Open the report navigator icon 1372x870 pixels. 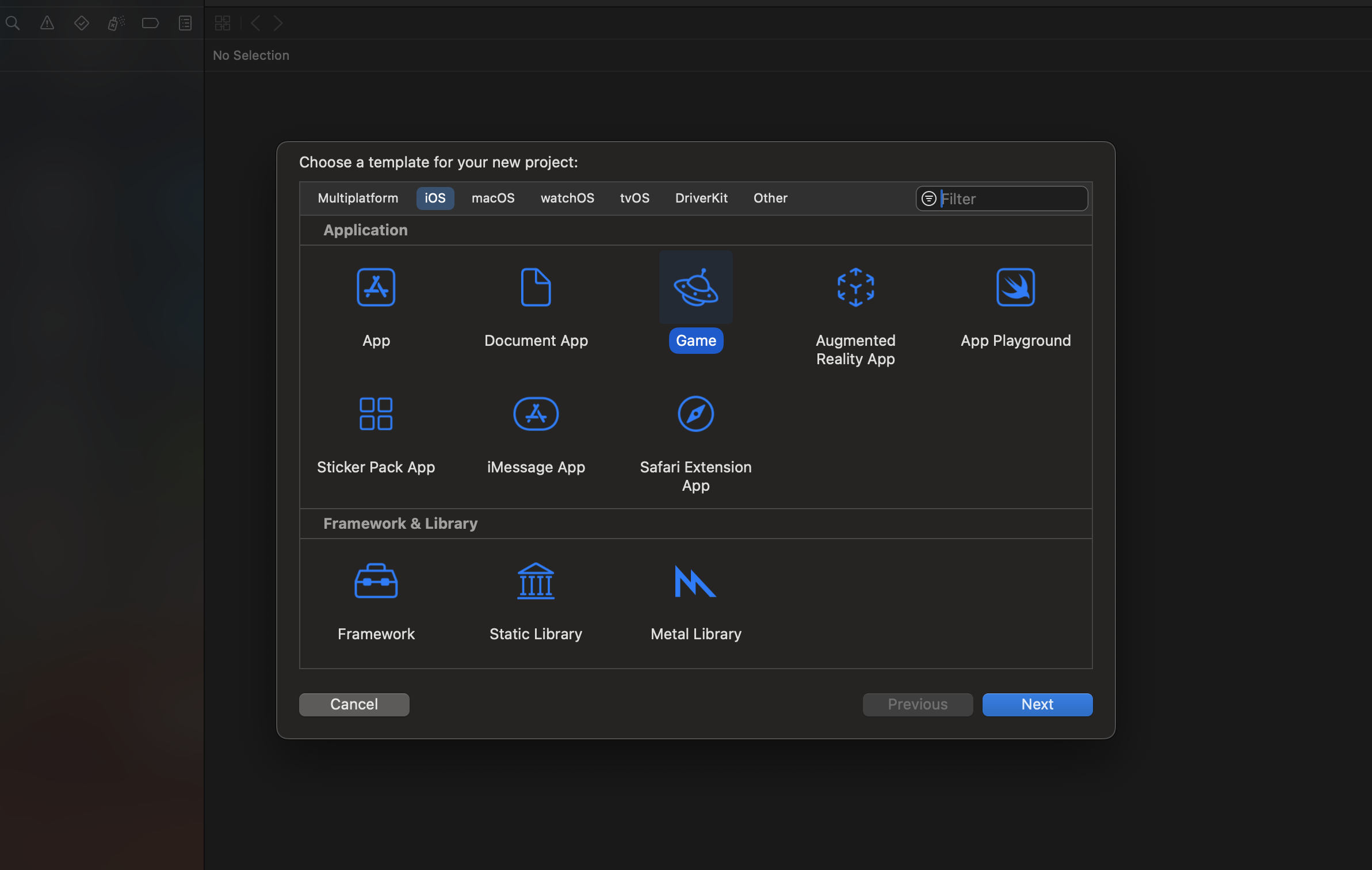185,23
